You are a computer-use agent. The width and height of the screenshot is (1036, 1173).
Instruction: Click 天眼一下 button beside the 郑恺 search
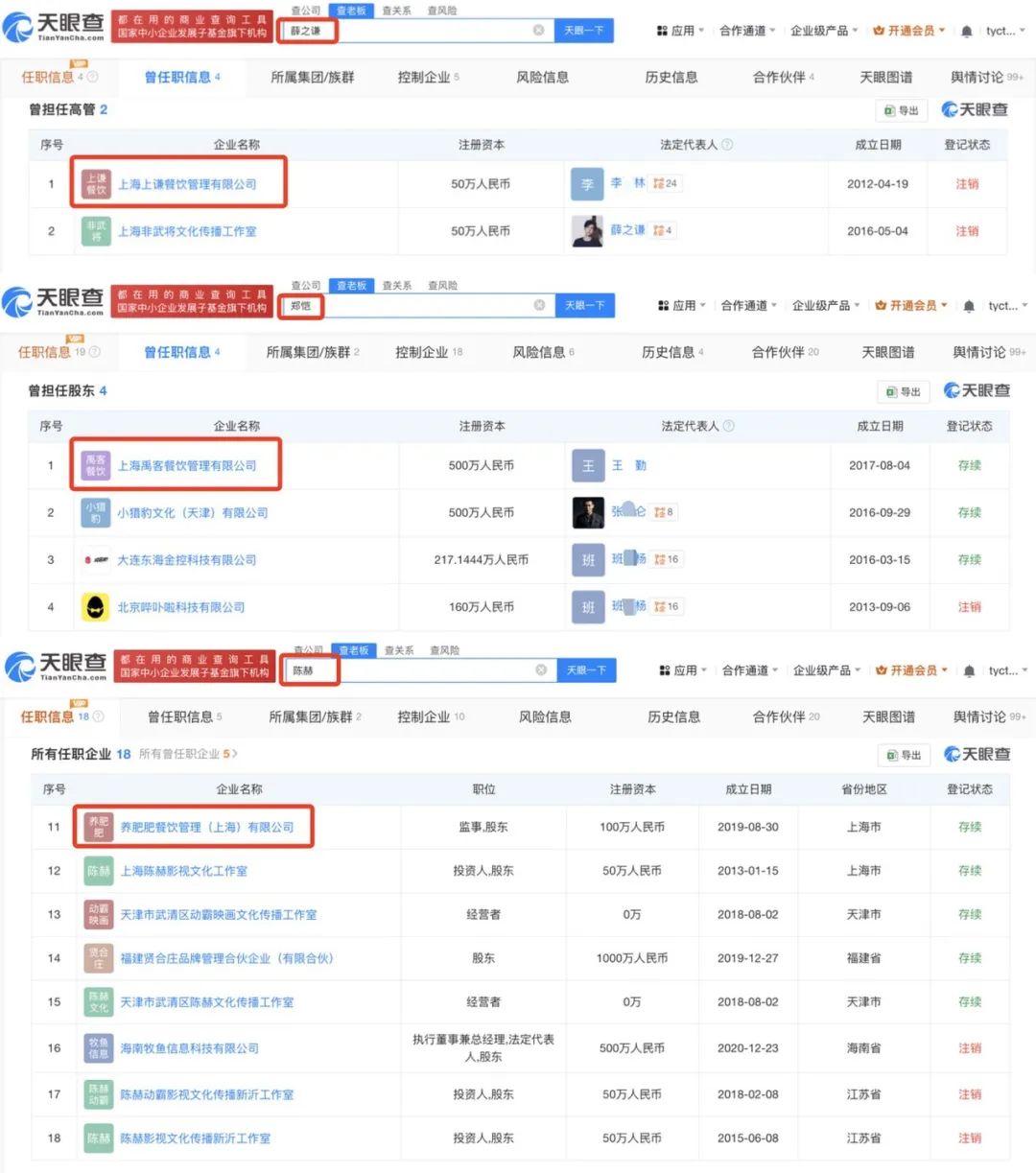[x=584, y=305]
